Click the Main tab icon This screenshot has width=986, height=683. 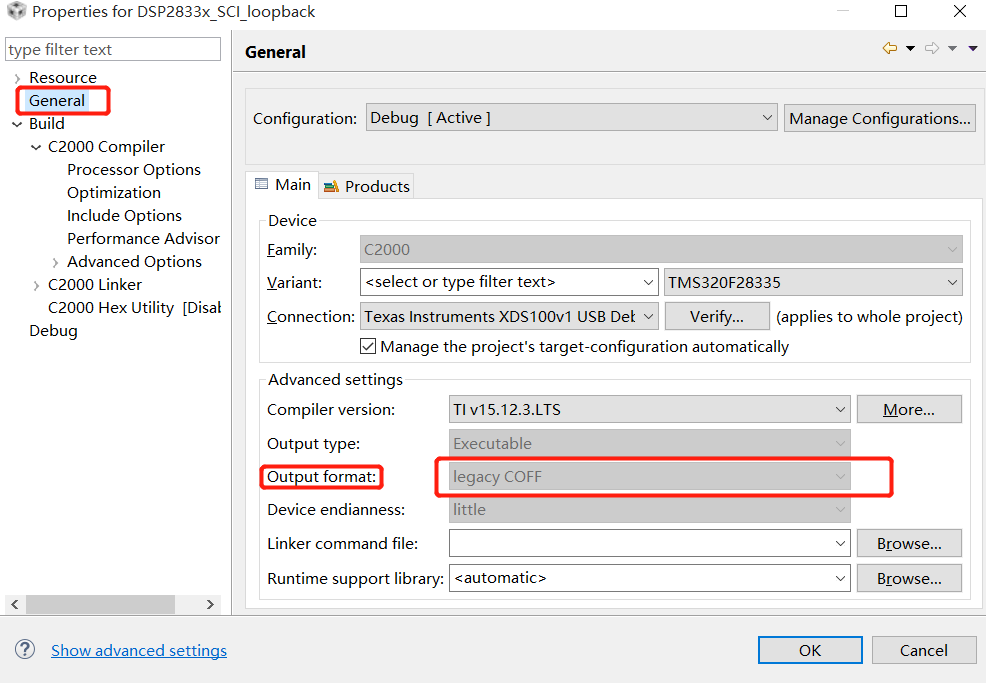coord(261,184)
